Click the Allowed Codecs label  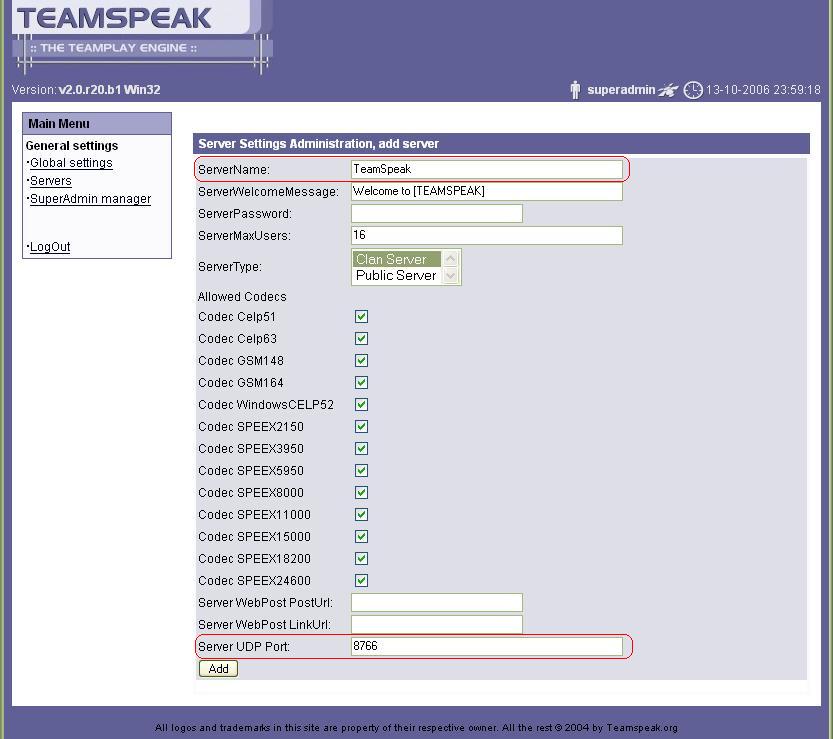pyautogui.click(x=242, y=296)
